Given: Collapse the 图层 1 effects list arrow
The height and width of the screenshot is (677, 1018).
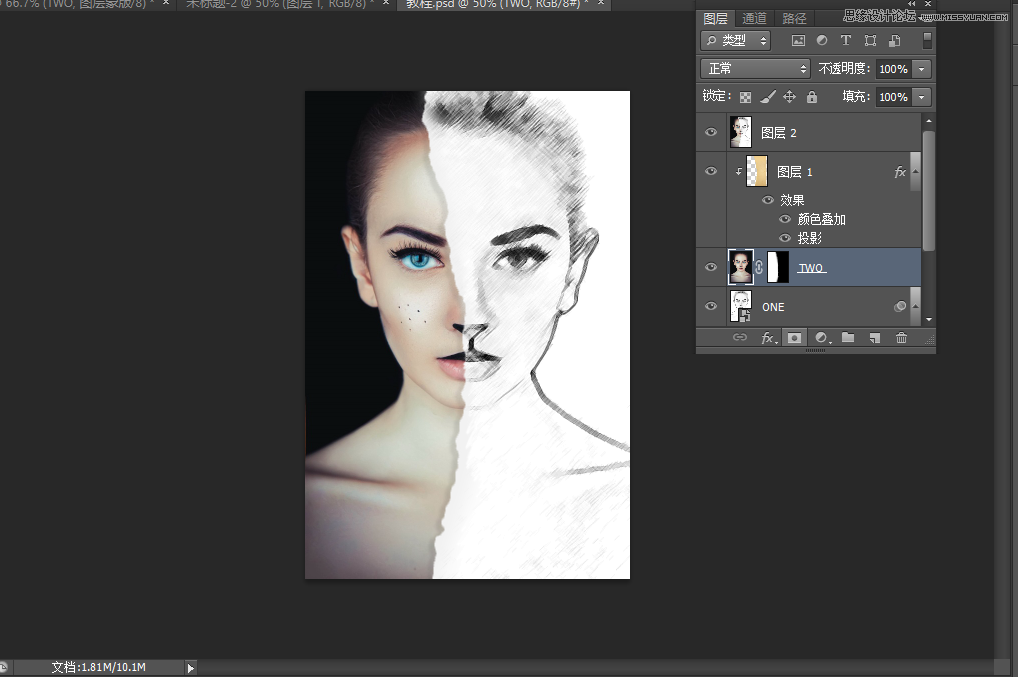Looking at the screenshot, I should coord(915,172).
